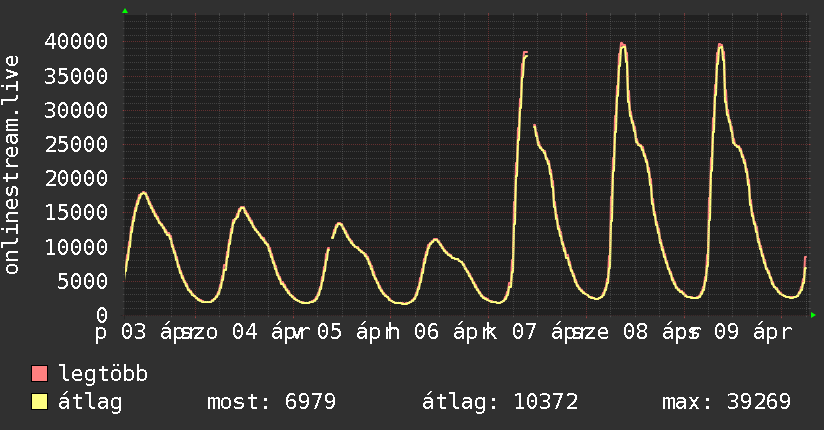This screenshot has width=824, height=430.
Task: Click the 5000 y-axis label
Action: [x=83, y=281]
